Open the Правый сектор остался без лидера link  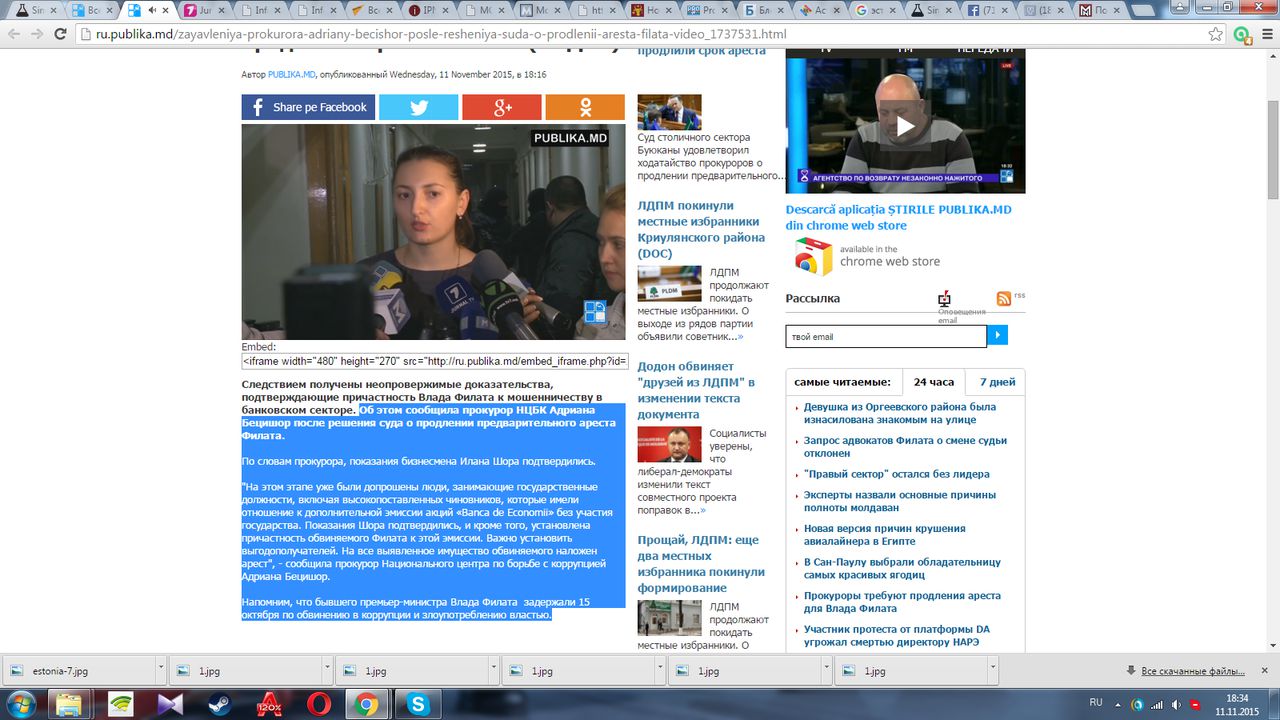point(897,474)
